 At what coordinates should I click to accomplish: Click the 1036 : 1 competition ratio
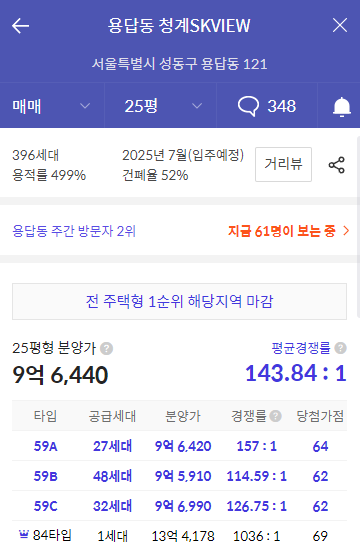point(257,536)
